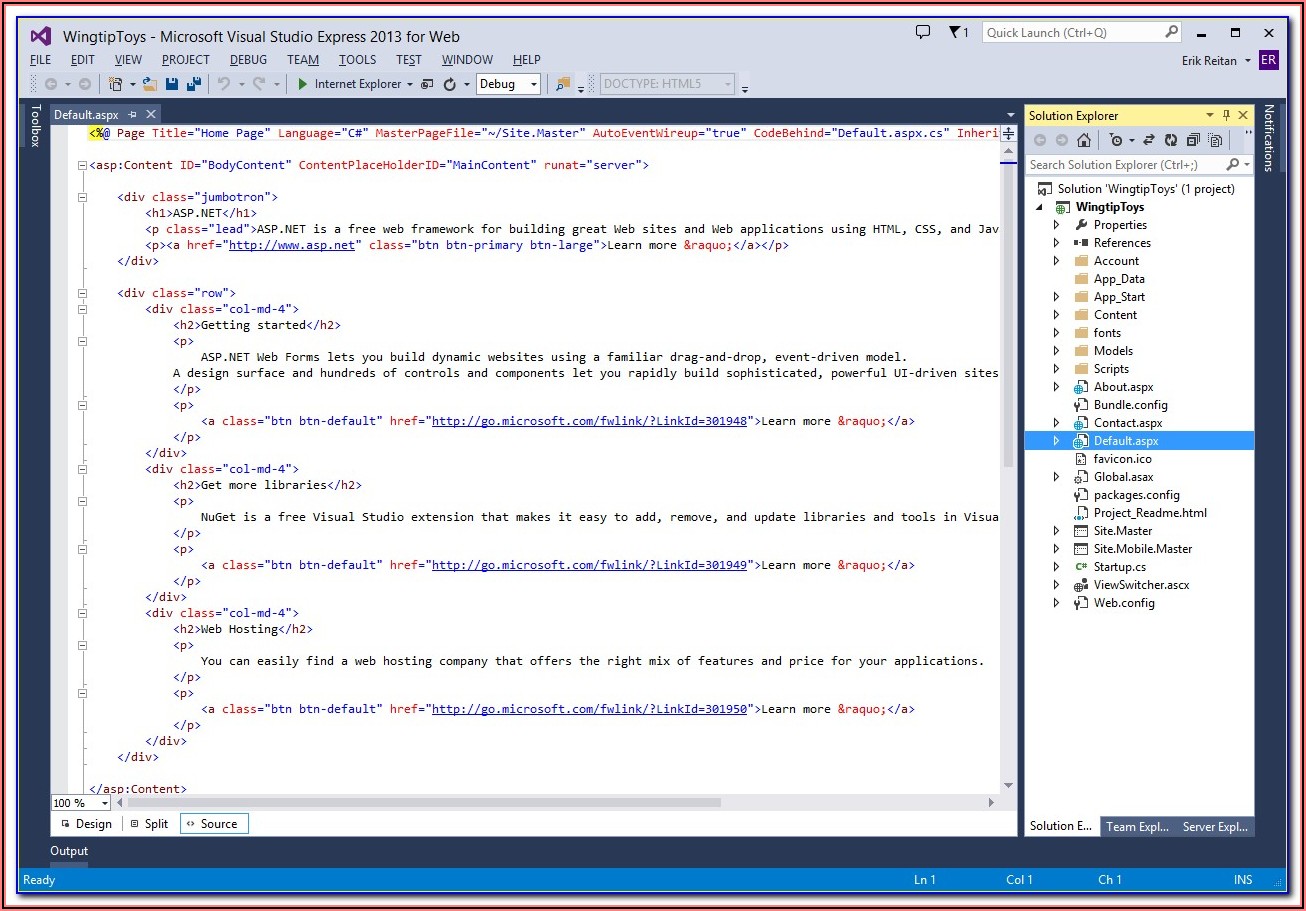Screen dimensions: 1306x911
Task: Toggle auto-hide pin on Solution Explorer
Action: (x=1227, y=115)
